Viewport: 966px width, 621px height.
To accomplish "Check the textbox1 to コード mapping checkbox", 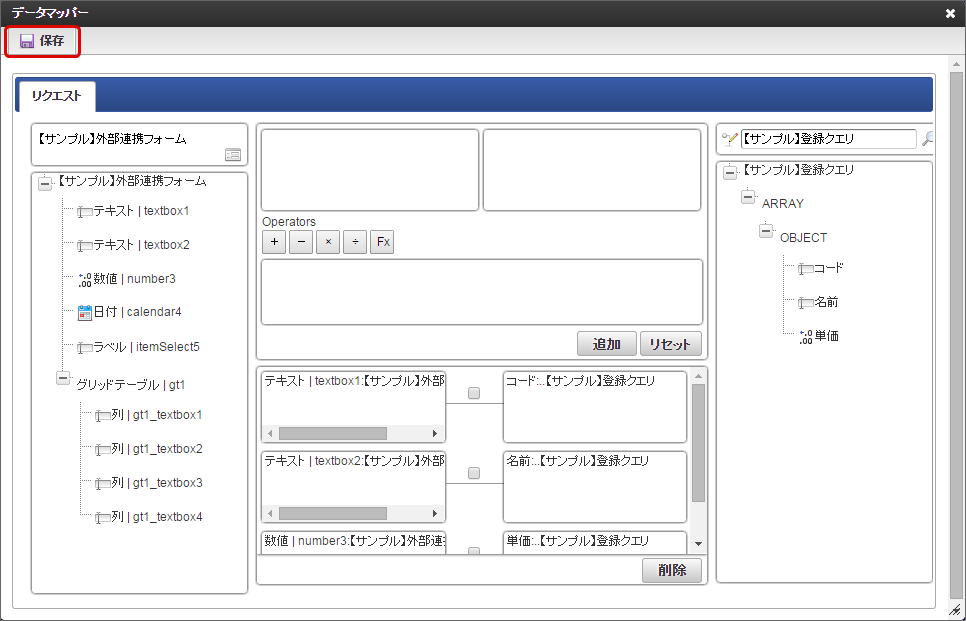I will [x=474, y=393].
